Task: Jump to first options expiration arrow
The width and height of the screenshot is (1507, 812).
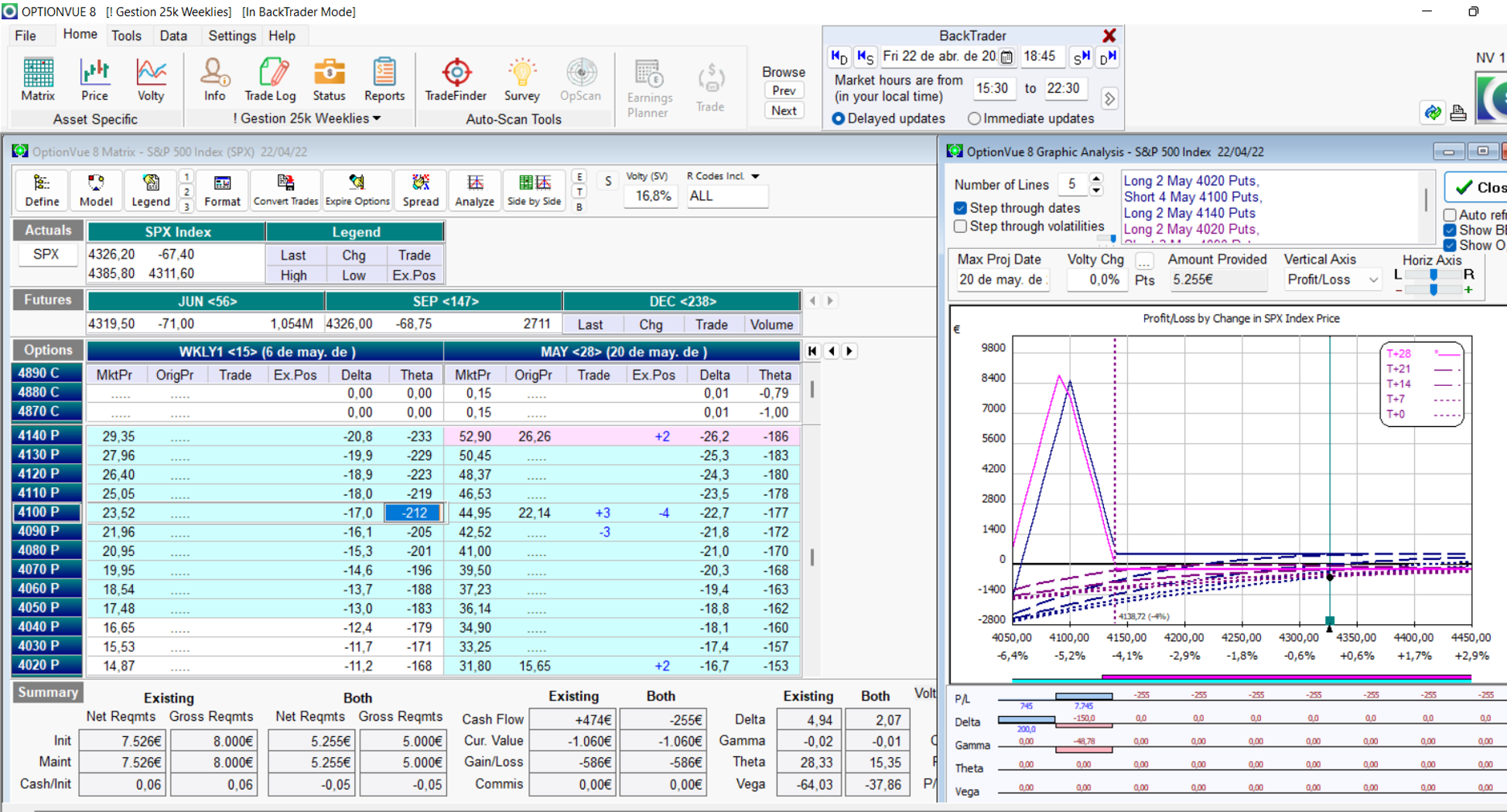Action: [812, 351]
